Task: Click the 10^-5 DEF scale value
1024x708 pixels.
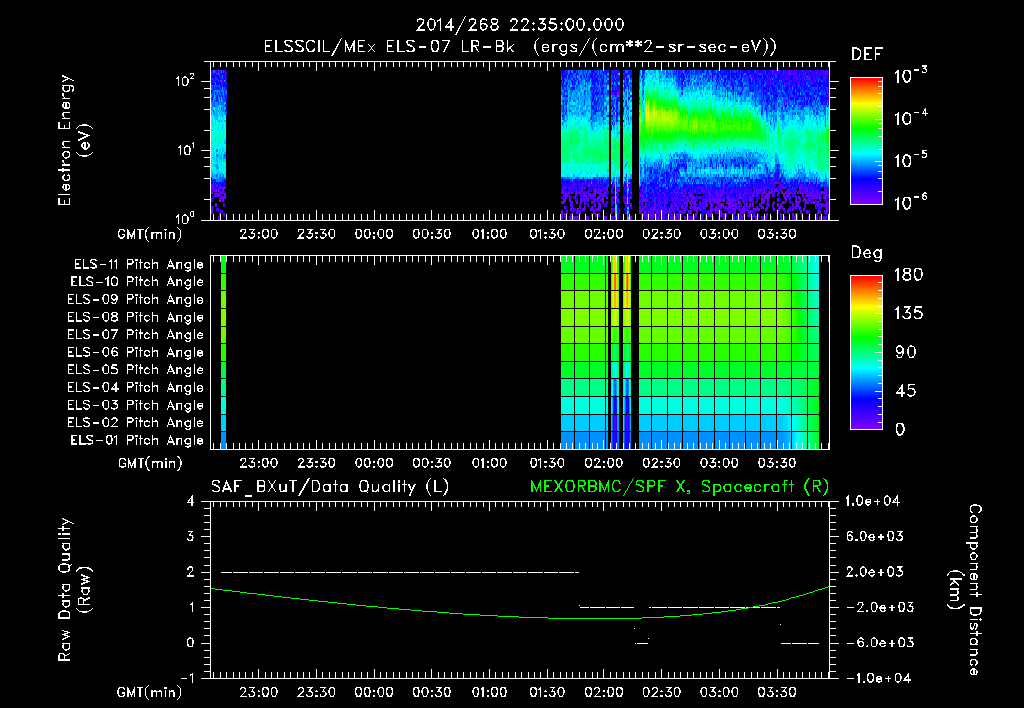Action: 910,159
